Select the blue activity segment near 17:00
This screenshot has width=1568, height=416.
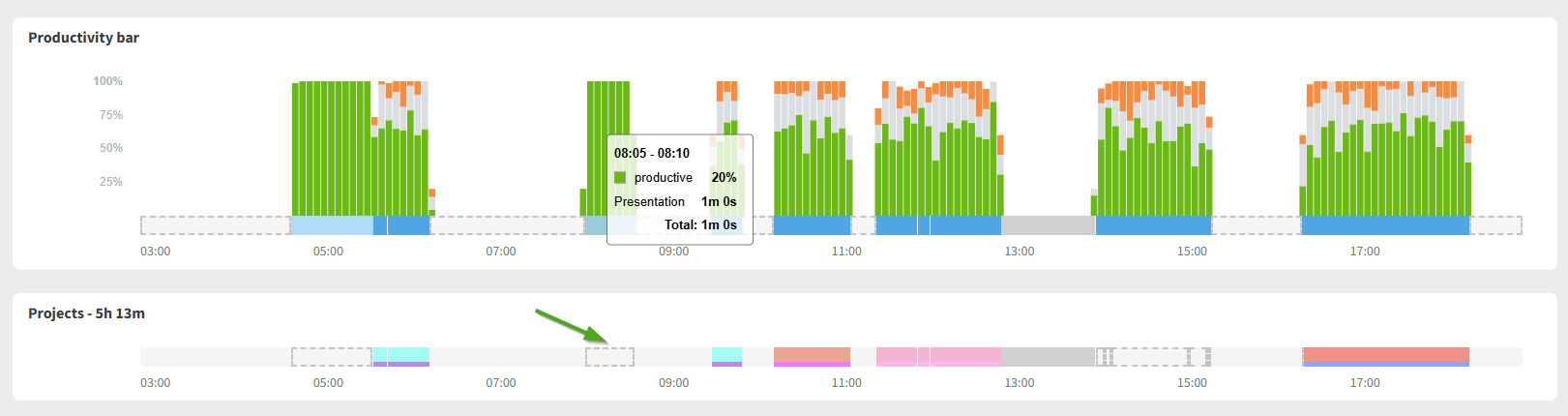(x=1385, y=225)
